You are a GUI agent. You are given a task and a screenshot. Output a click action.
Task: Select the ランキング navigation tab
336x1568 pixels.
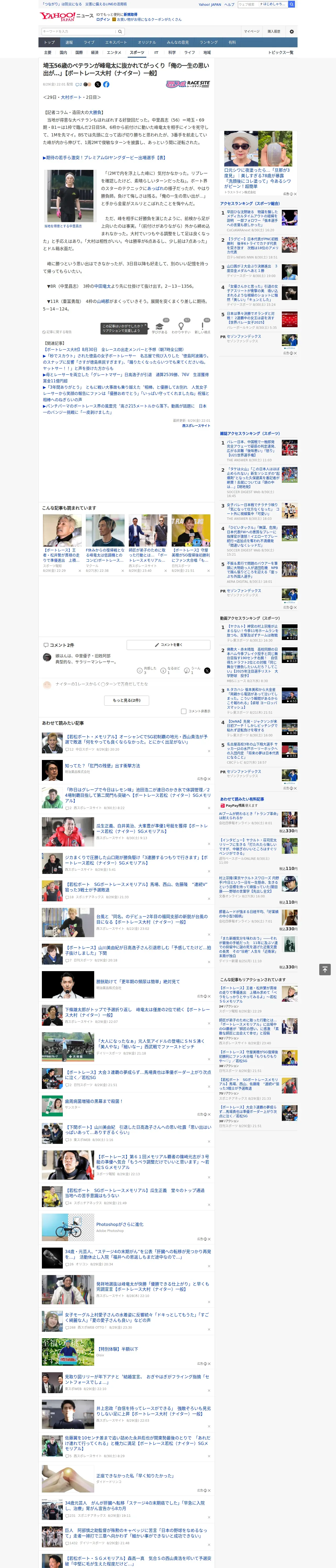point(209,42)
